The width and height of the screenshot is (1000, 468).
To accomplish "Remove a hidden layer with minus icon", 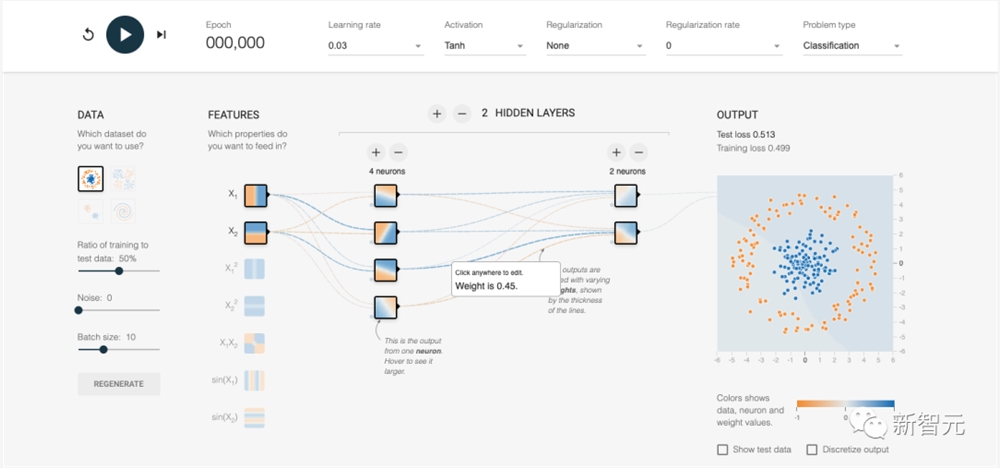I will tap(462, 114).
